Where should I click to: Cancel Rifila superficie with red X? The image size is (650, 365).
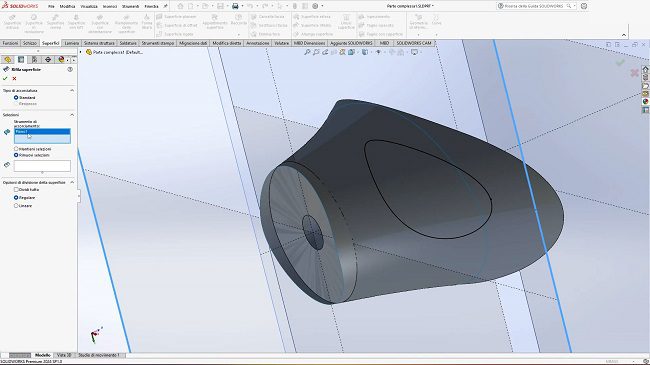click(15, 78)
